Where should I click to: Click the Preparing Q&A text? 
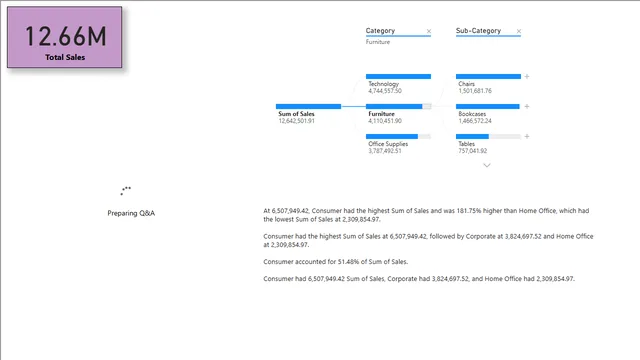pos(131,213)
